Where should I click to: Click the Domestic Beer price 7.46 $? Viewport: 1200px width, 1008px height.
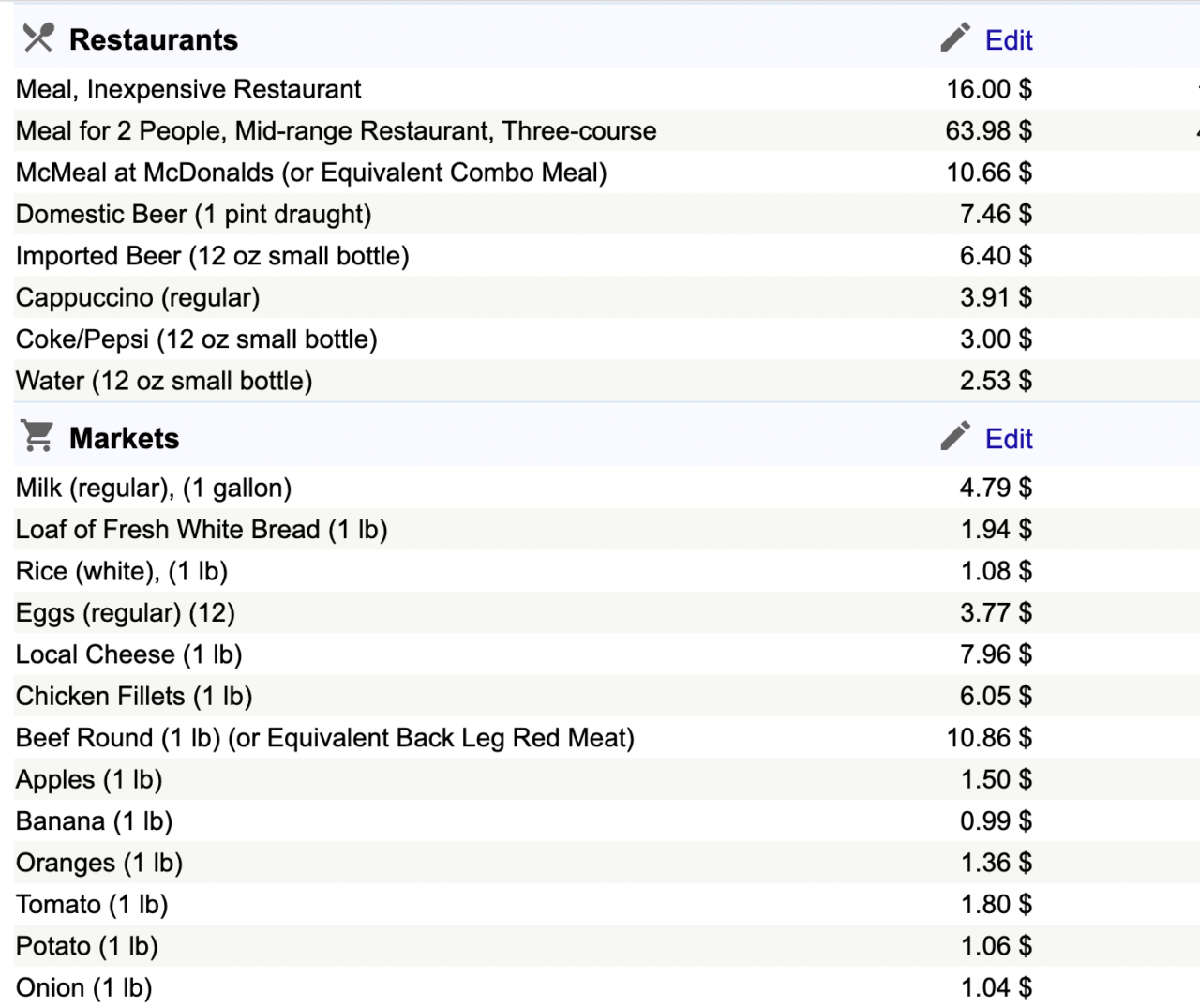[996, 215]
